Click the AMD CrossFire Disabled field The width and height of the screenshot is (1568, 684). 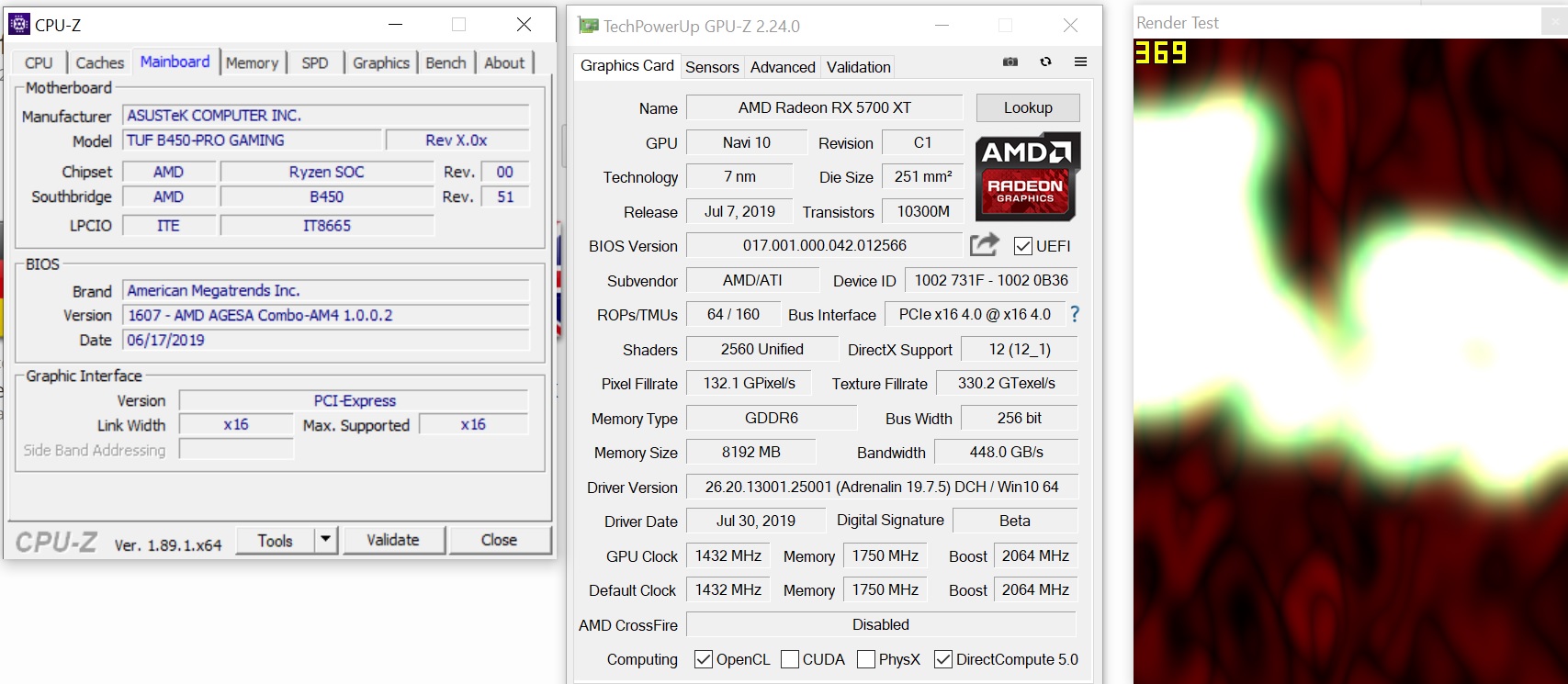point(881,624)
